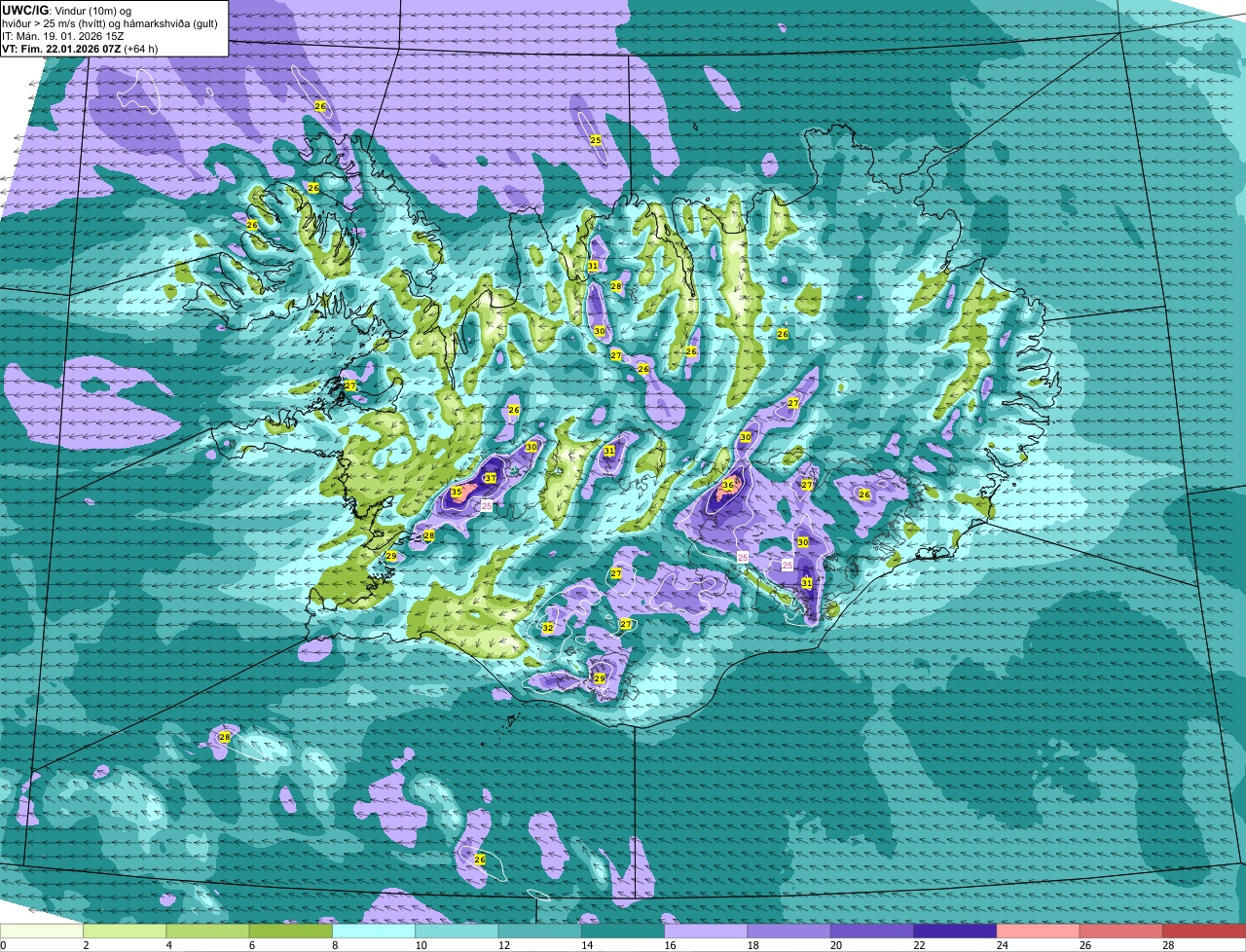Pick the legend segment above 28 m/s
Screen dimensions: 1246x952
click(1204, 932)
